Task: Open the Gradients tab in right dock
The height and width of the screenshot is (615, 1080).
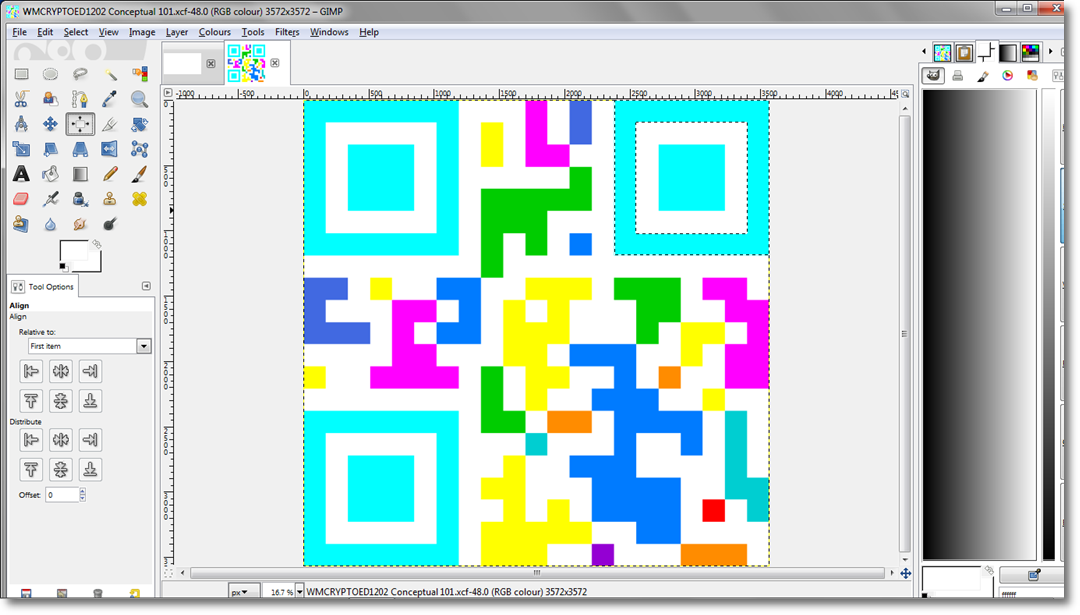Action: point(1008,52)
